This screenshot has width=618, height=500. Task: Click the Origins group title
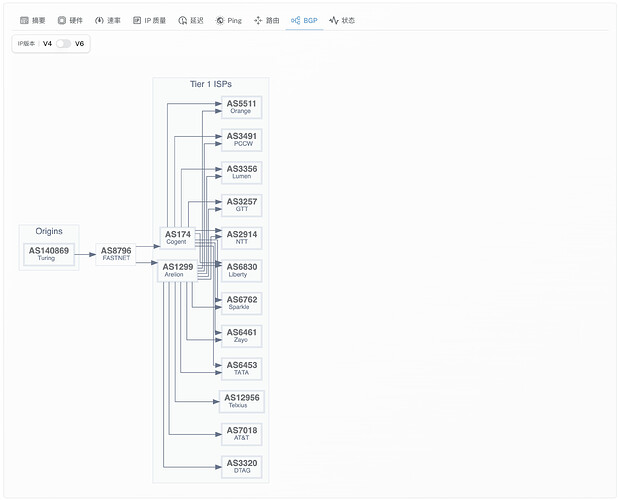(49, 231)
